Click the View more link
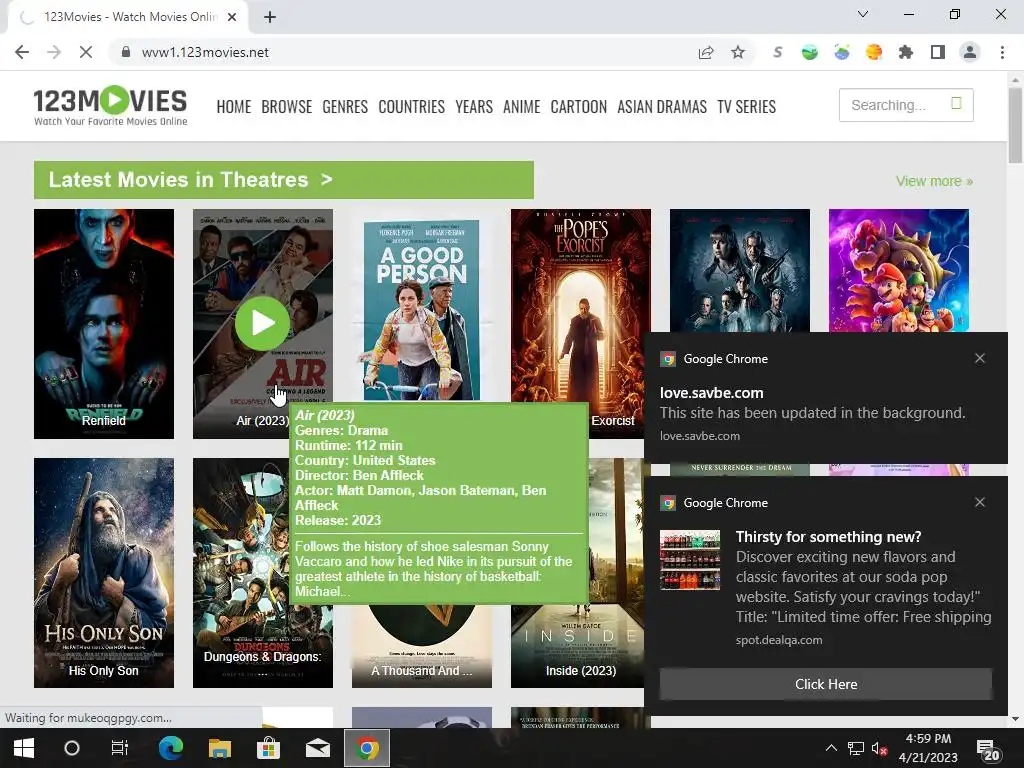 click(934, 181)
